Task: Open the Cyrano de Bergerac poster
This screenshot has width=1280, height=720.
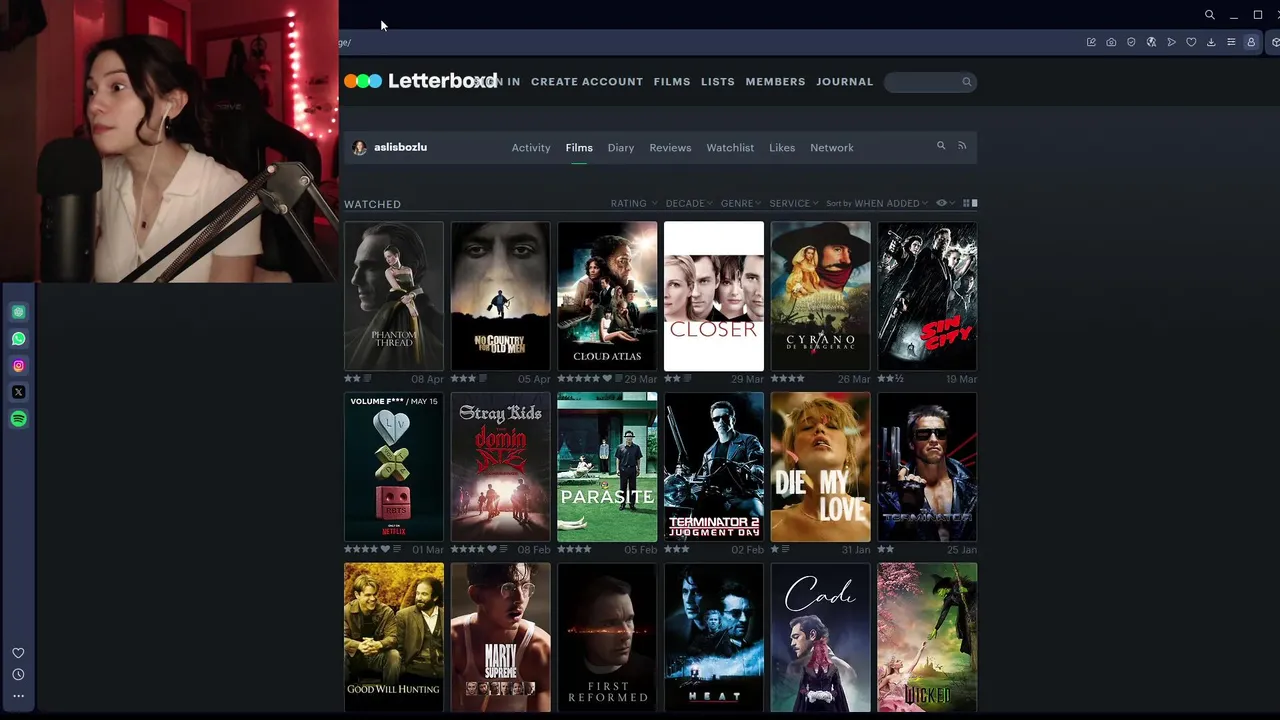Action: coord(820,296)
